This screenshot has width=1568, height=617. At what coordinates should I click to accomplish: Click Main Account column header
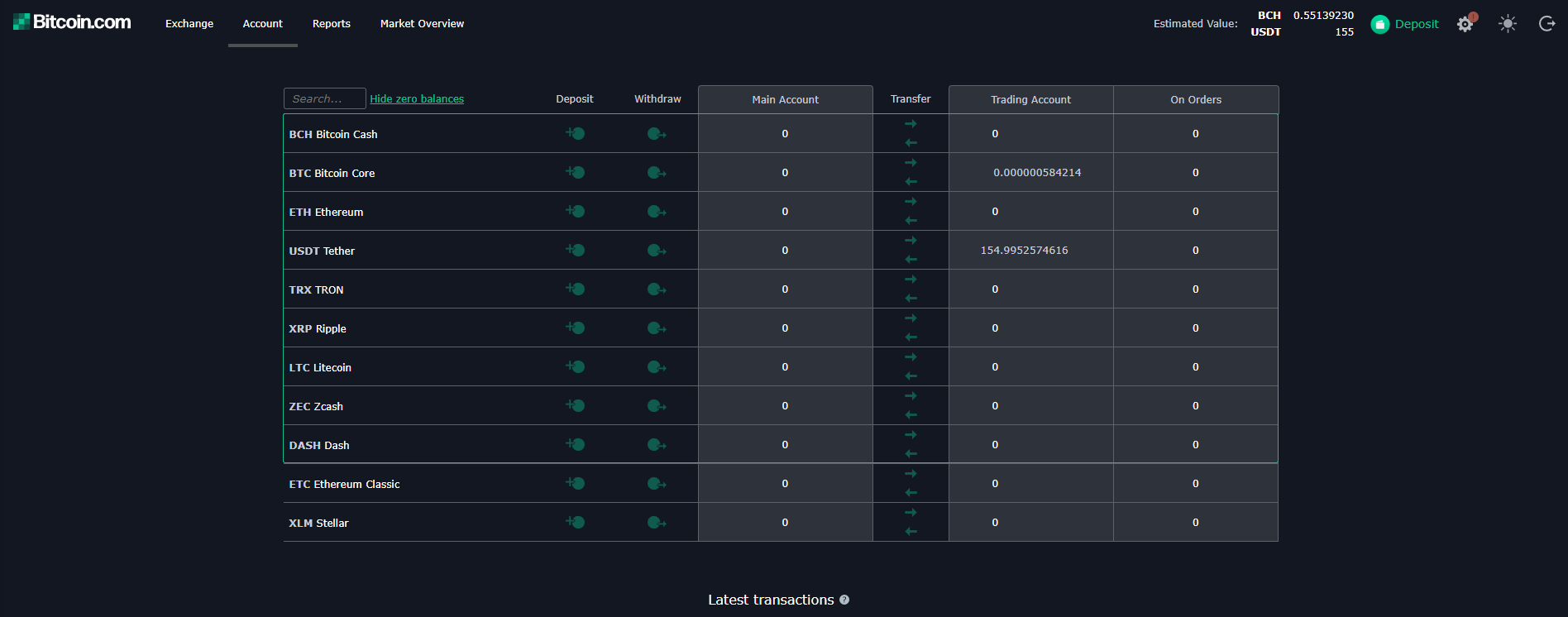point(786,99)
